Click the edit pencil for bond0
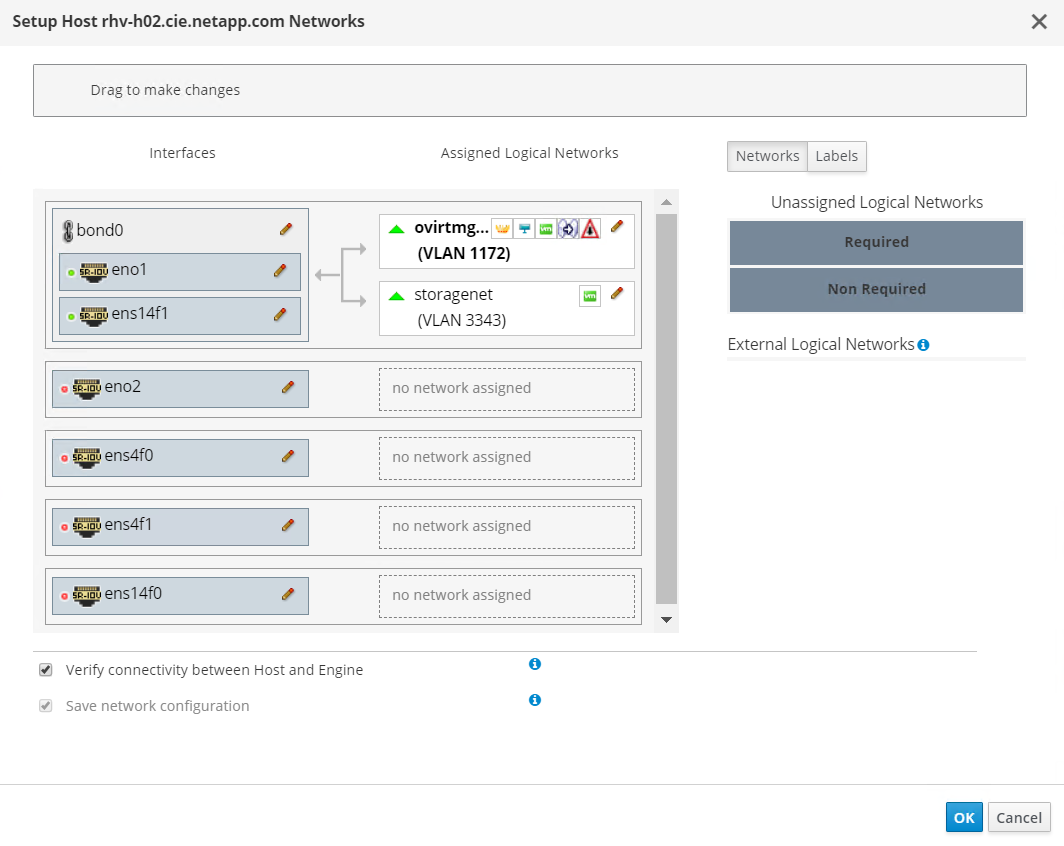1064x846 pixels. (286, 229)
